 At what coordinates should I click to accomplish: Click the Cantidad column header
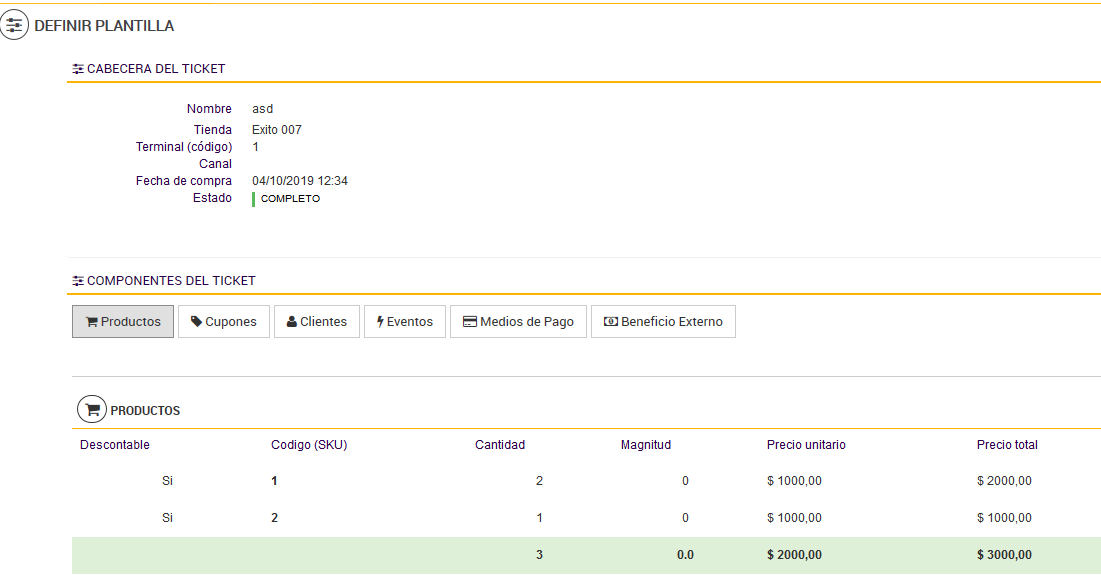(x=500, y=445)
